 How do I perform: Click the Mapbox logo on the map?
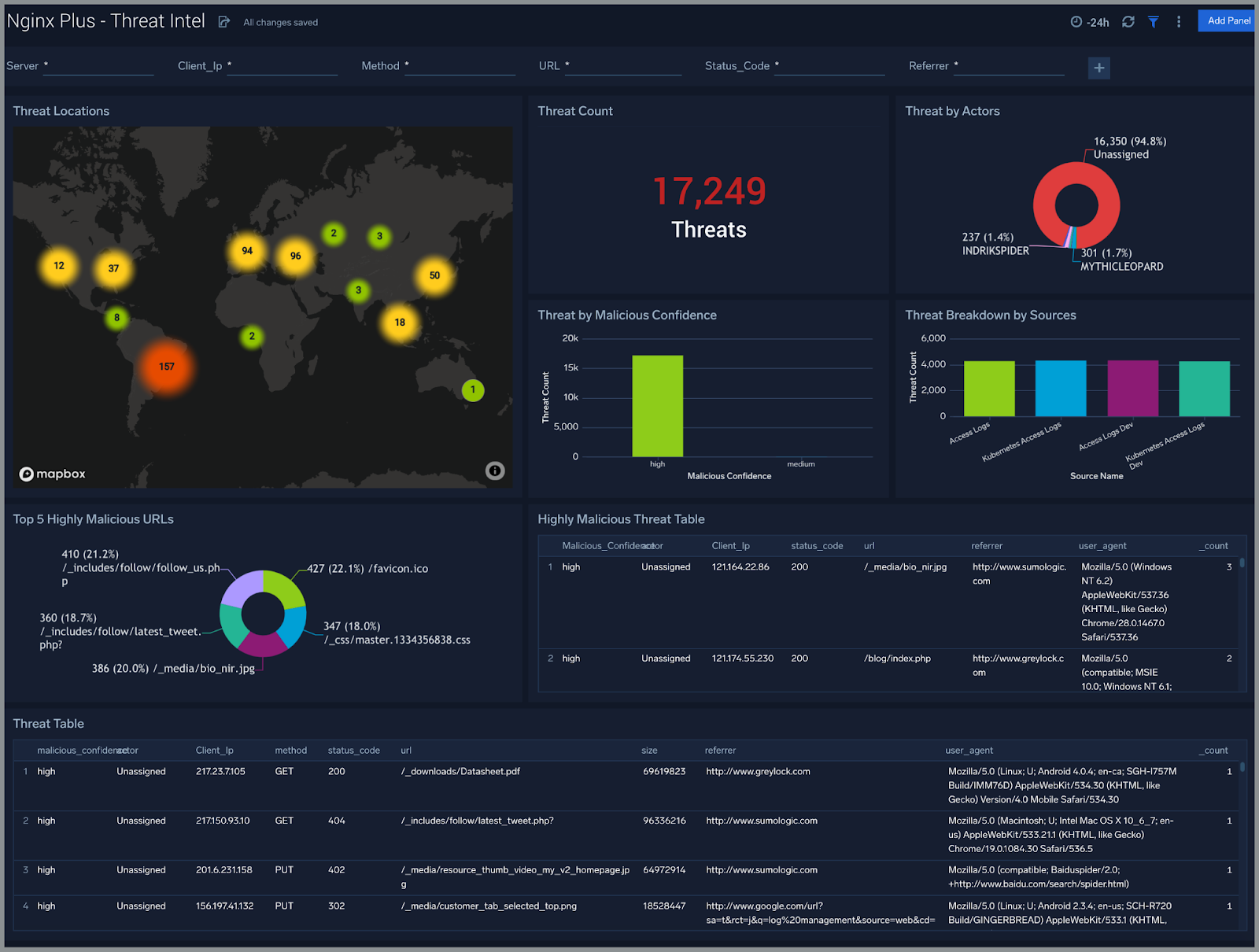(53, 474)
